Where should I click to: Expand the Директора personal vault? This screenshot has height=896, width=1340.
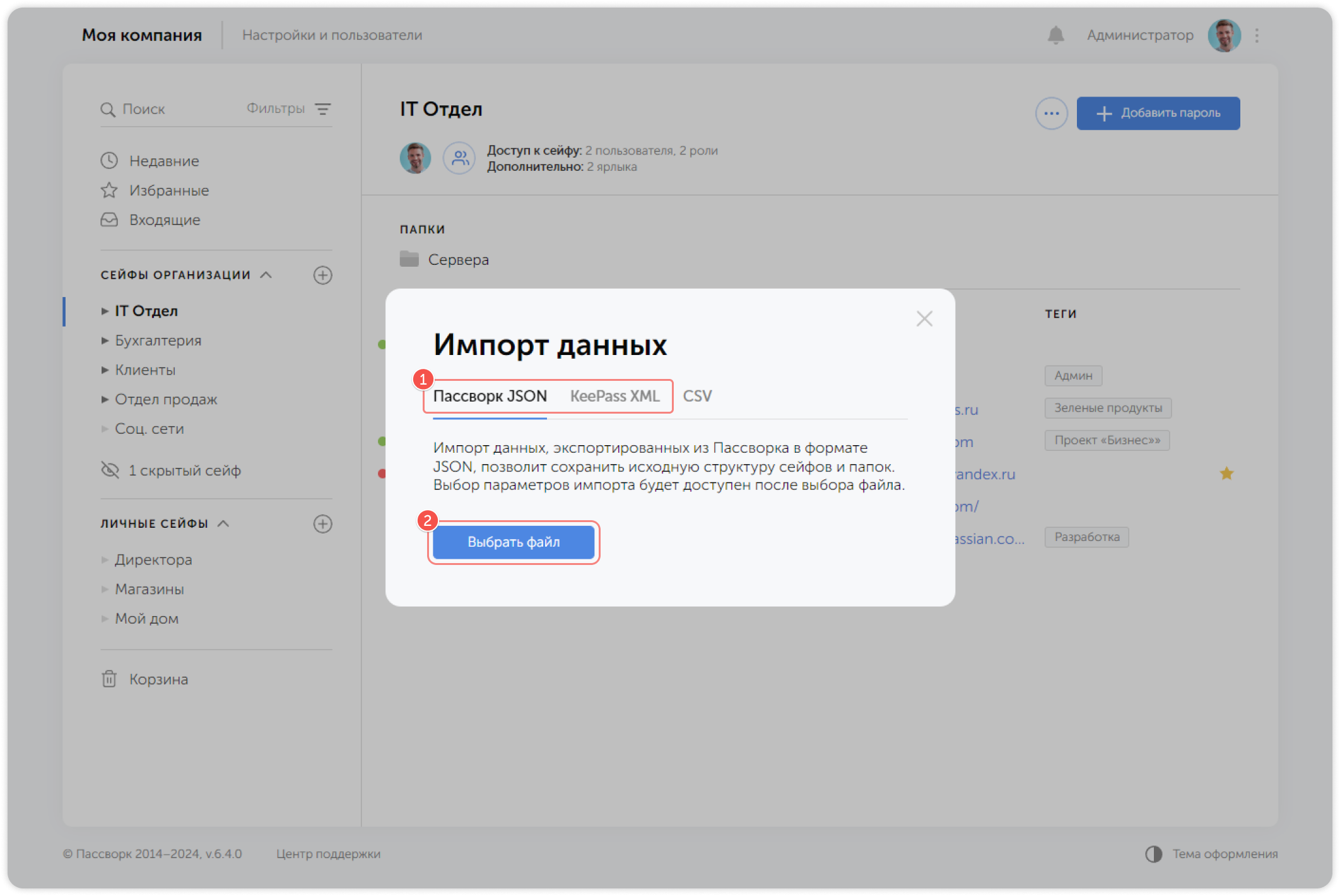pyautogui.click(x=105, y=559)
